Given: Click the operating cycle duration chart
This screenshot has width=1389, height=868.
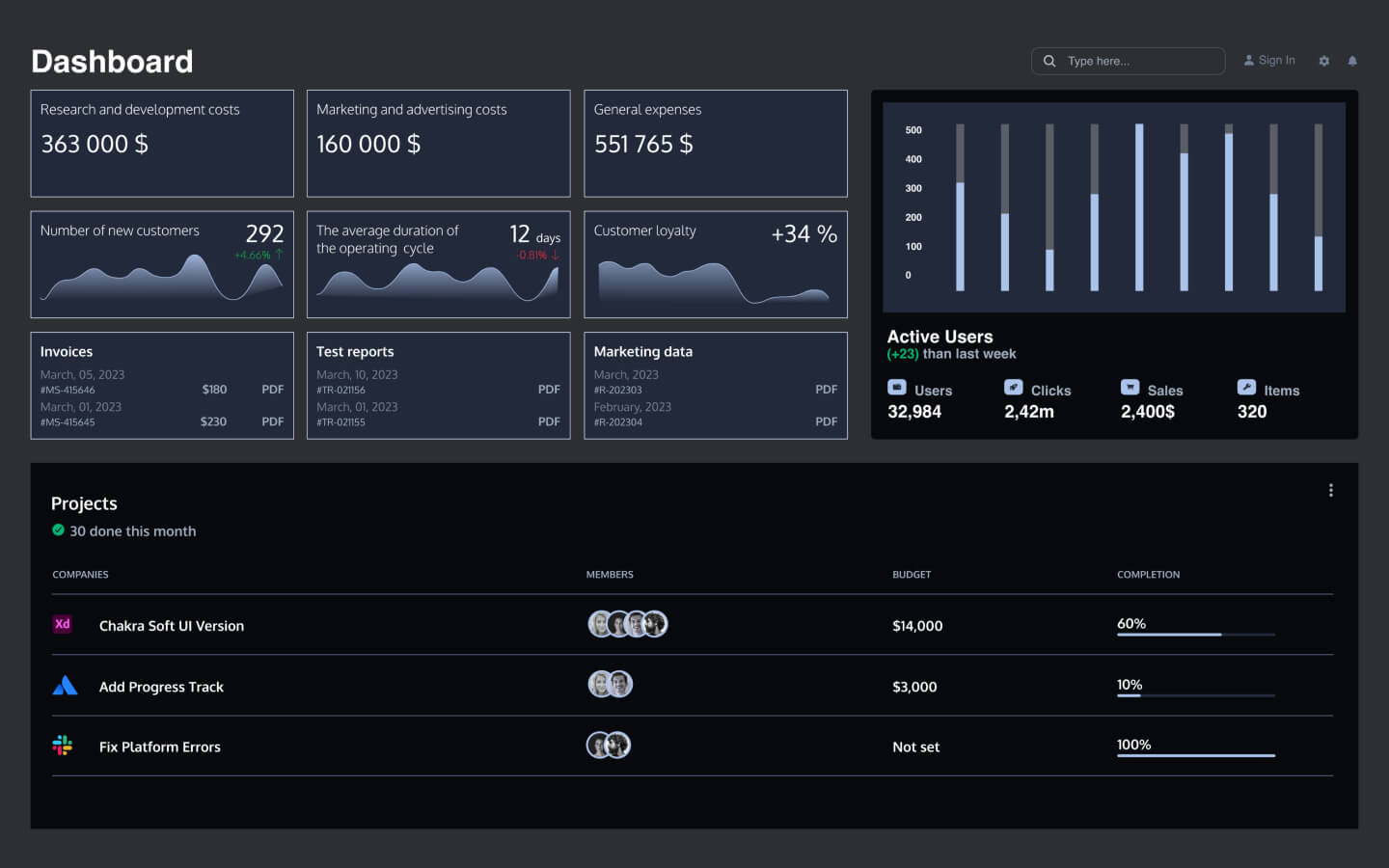Looking at the screenshot, I should tap(438, 282).
